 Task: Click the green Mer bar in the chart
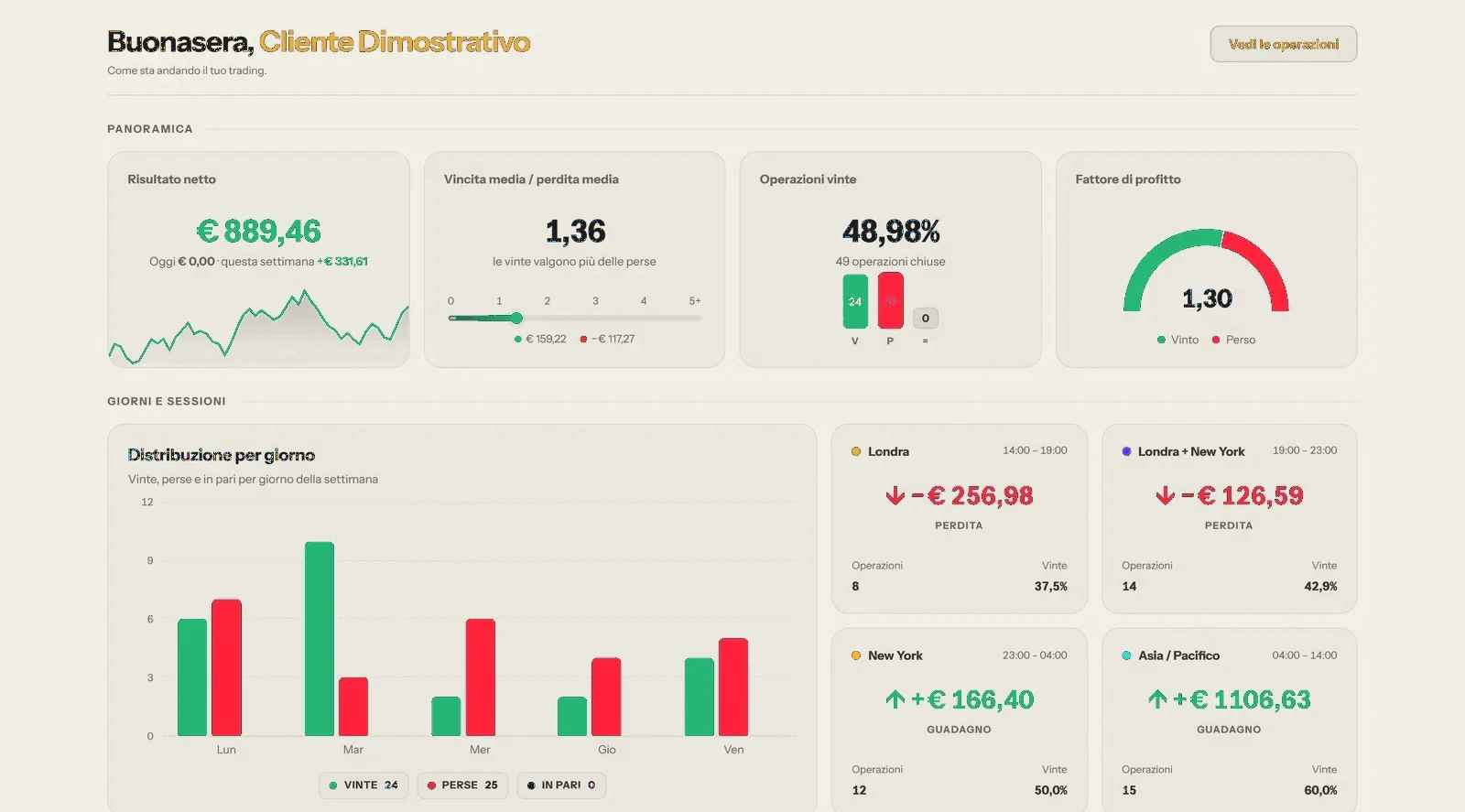pos(446,717)
